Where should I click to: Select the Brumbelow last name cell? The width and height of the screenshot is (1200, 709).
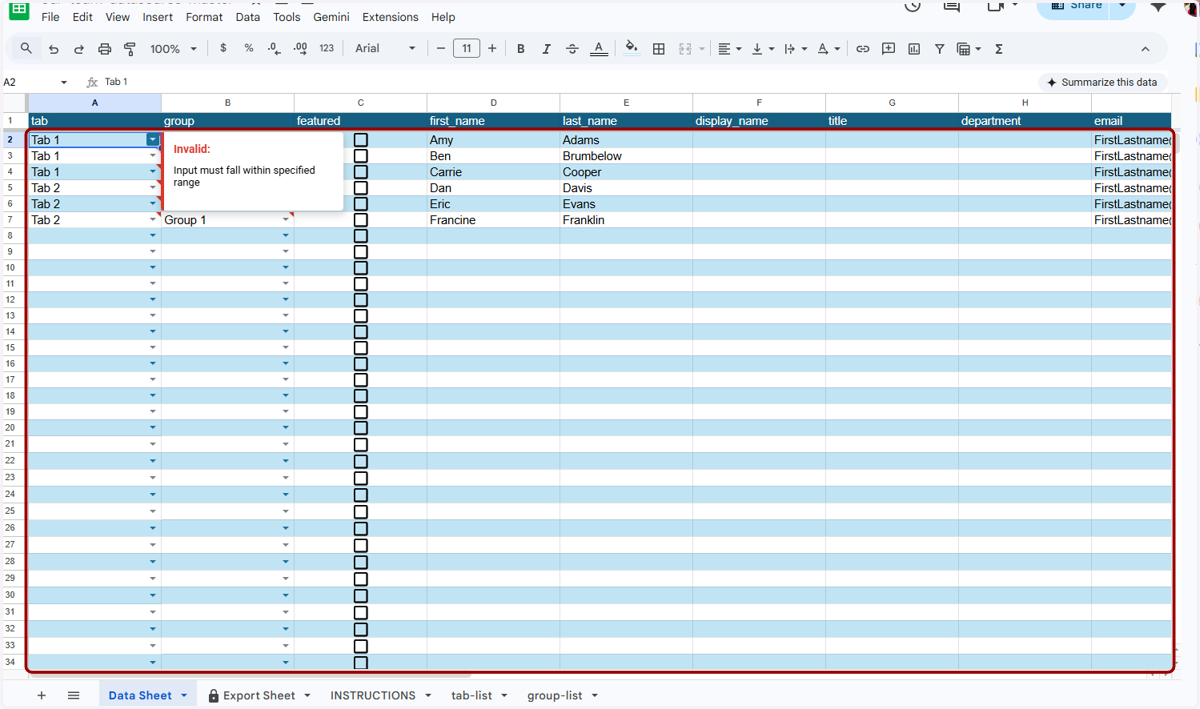[x=626, y=156]
